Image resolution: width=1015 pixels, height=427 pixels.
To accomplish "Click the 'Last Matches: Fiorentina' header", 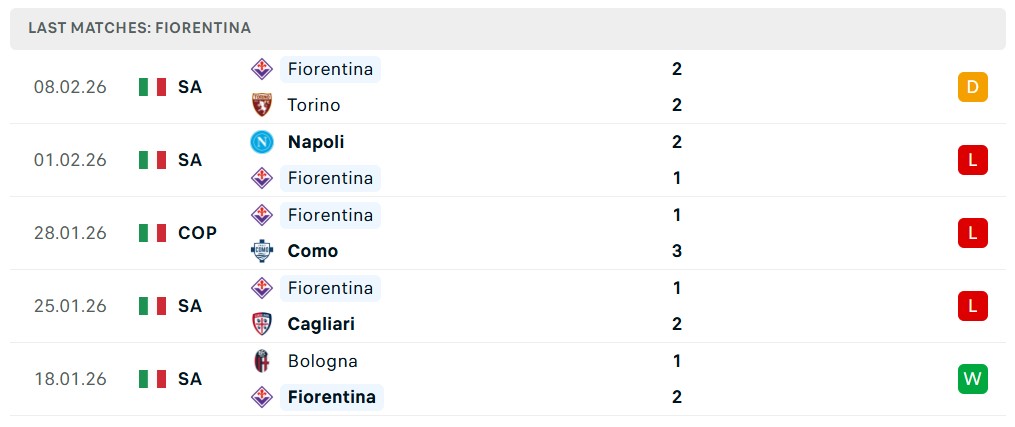I will 140,28.
